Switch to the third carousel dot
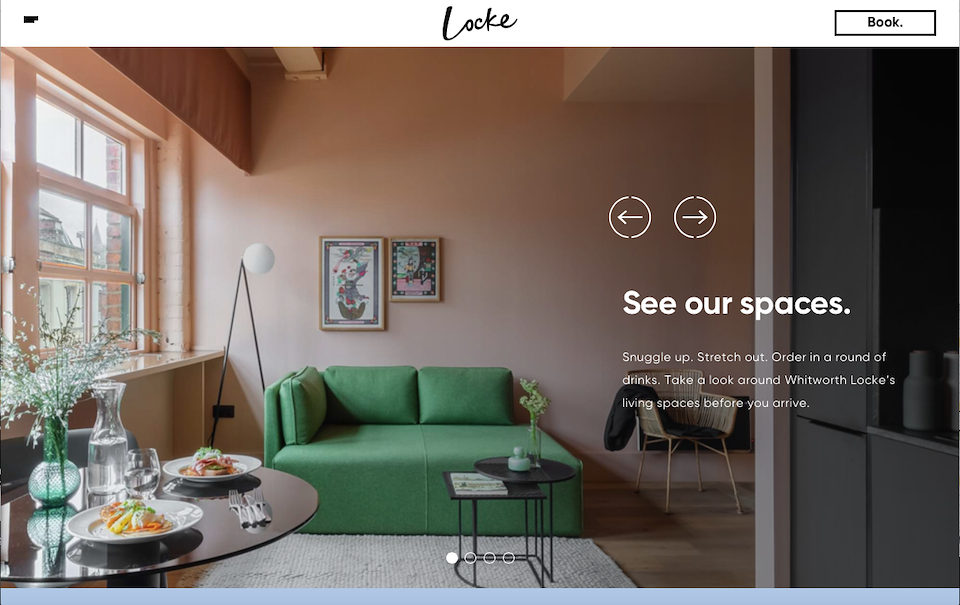The height and width of the screenshot is (605, 960). 489,558
